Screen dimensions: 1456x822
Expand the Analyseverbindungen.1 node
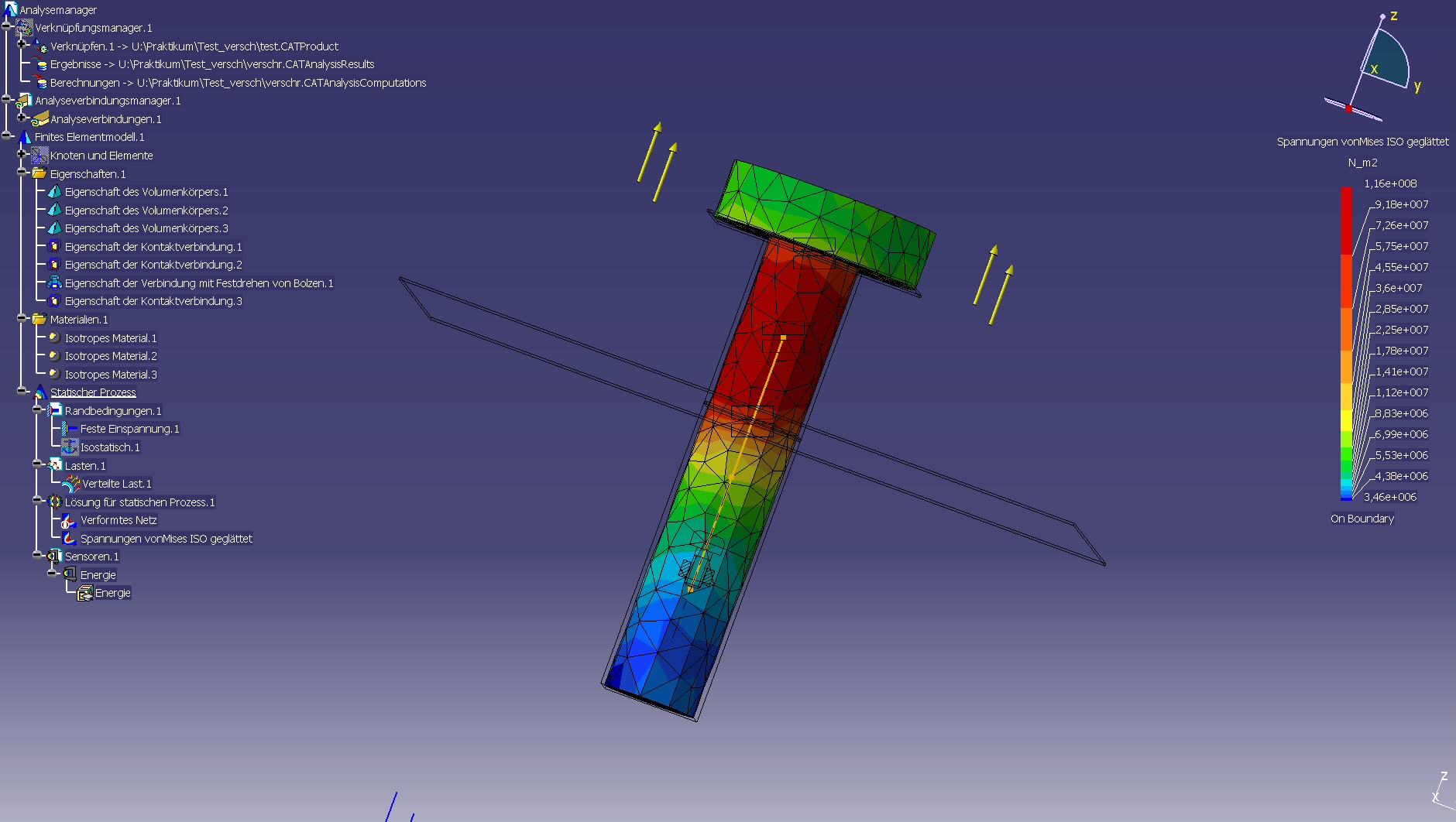pos(22,118)
